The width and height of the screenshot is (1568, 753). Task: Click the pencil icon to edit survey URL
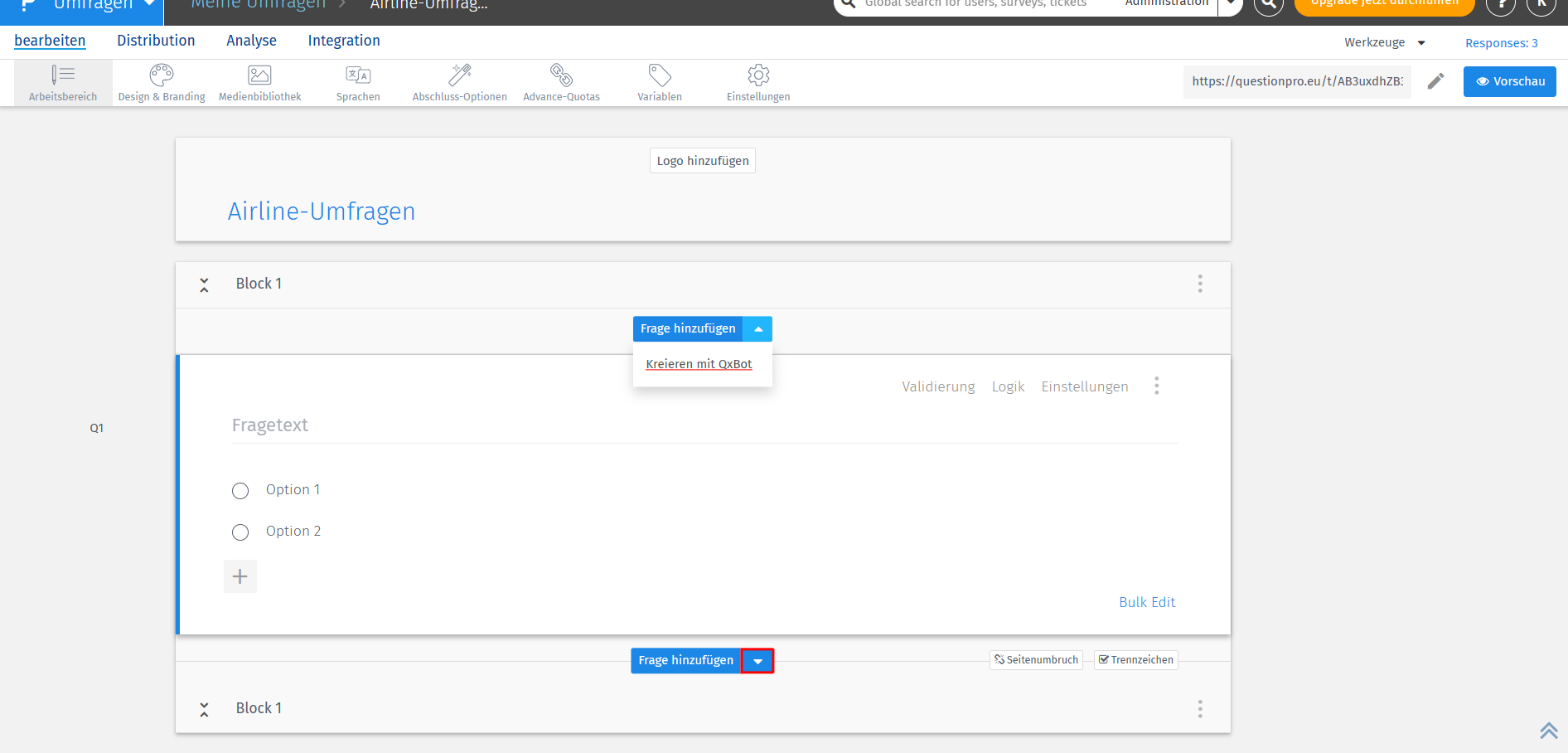click(x=1436, y=81)
